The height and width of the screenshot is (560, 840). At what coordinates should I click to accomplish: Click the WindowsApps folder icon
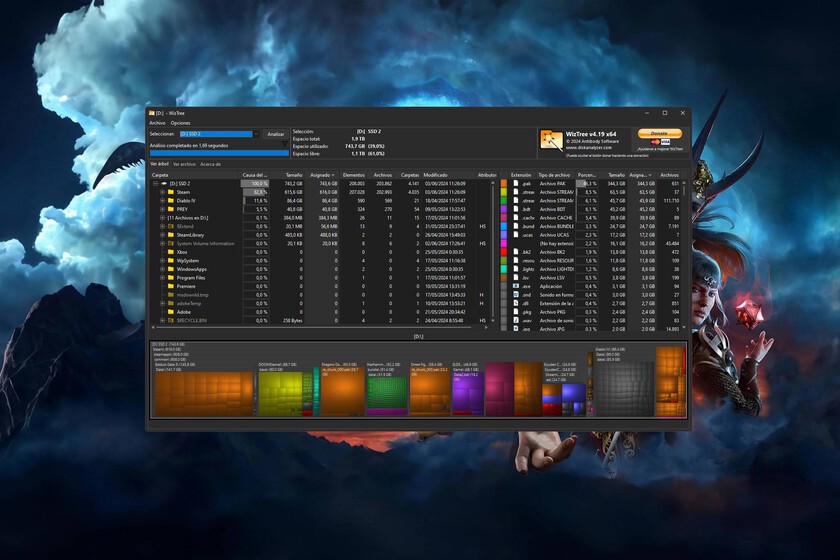171,269
